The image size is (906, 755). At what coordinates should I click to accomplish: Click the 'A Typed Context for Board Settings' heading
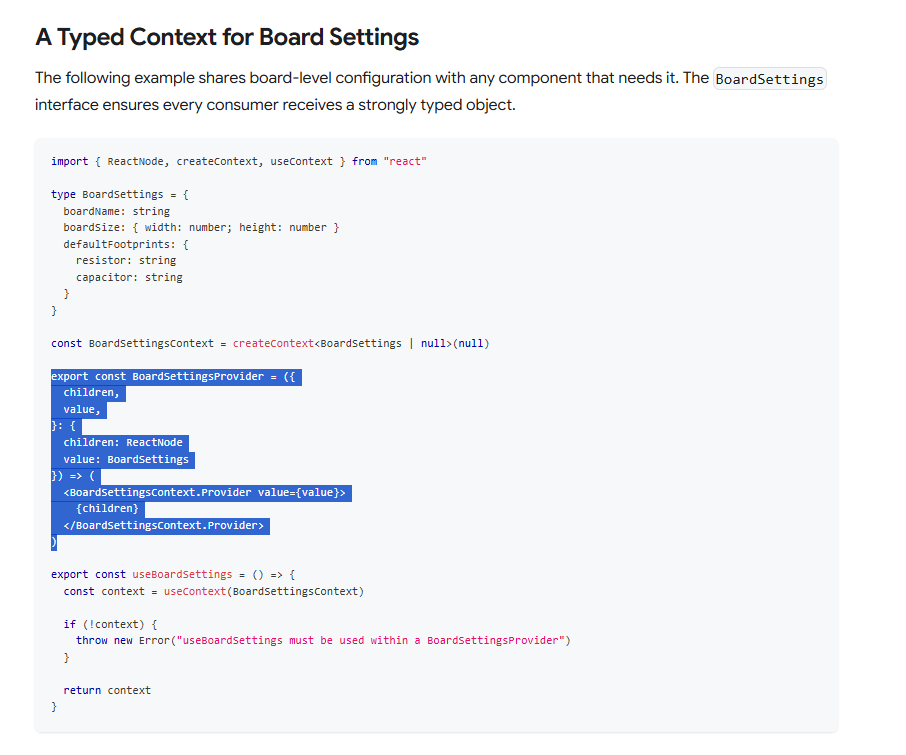pos(227,38)
